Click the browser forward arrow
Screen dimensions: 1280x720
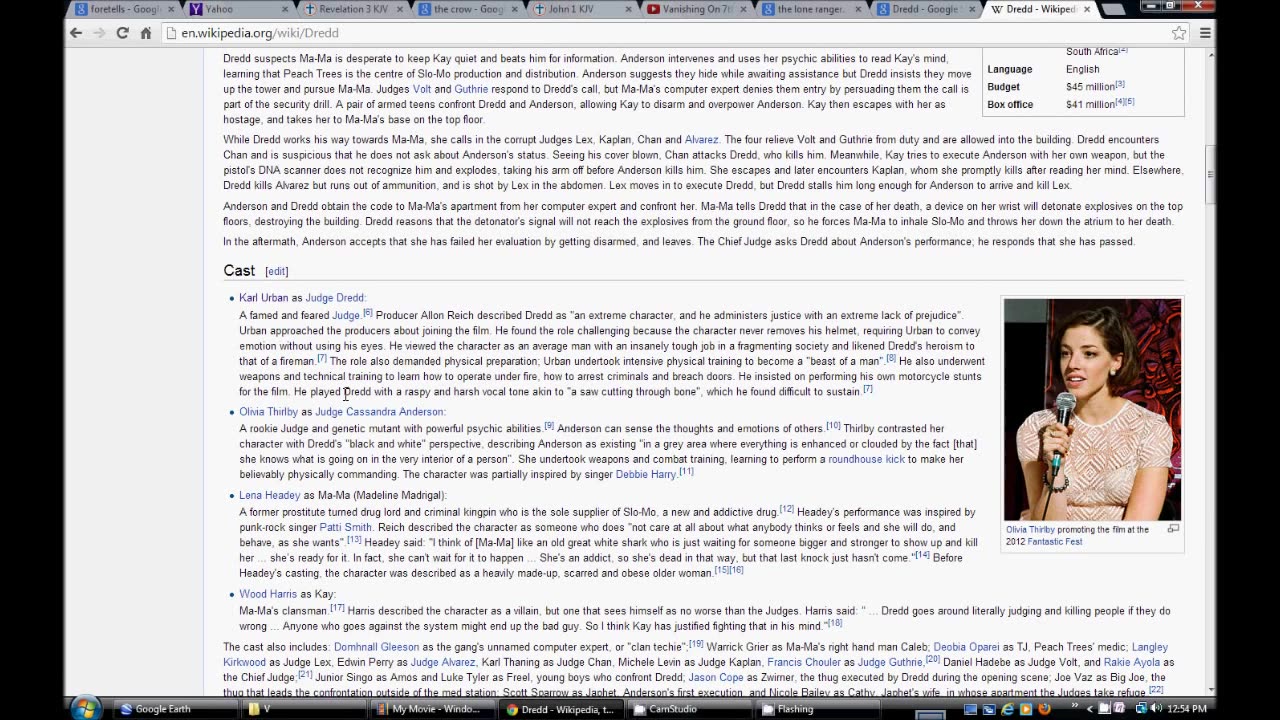tap(99, 33)
